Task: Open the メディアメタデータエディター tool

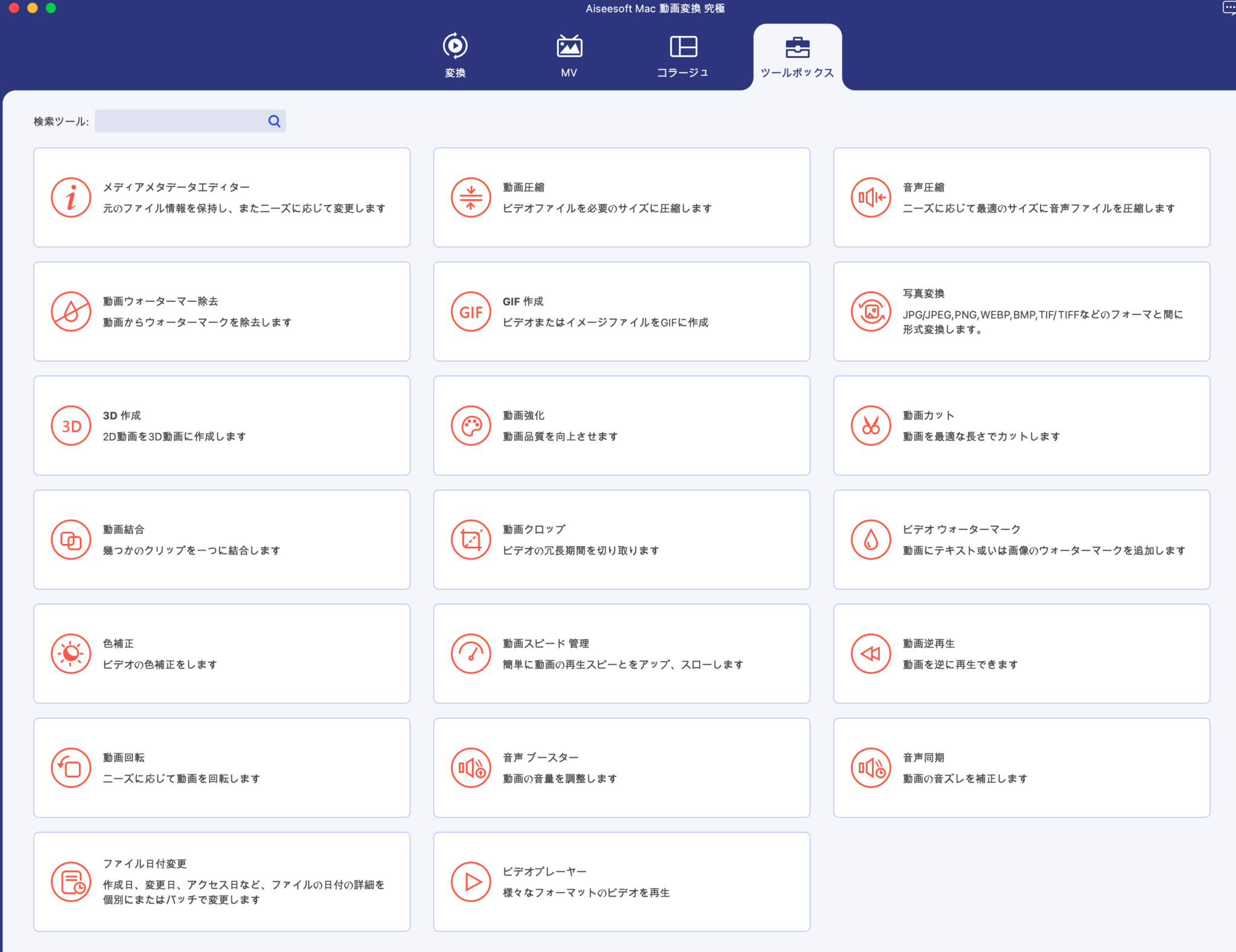Action: click(x=221, y=197)
